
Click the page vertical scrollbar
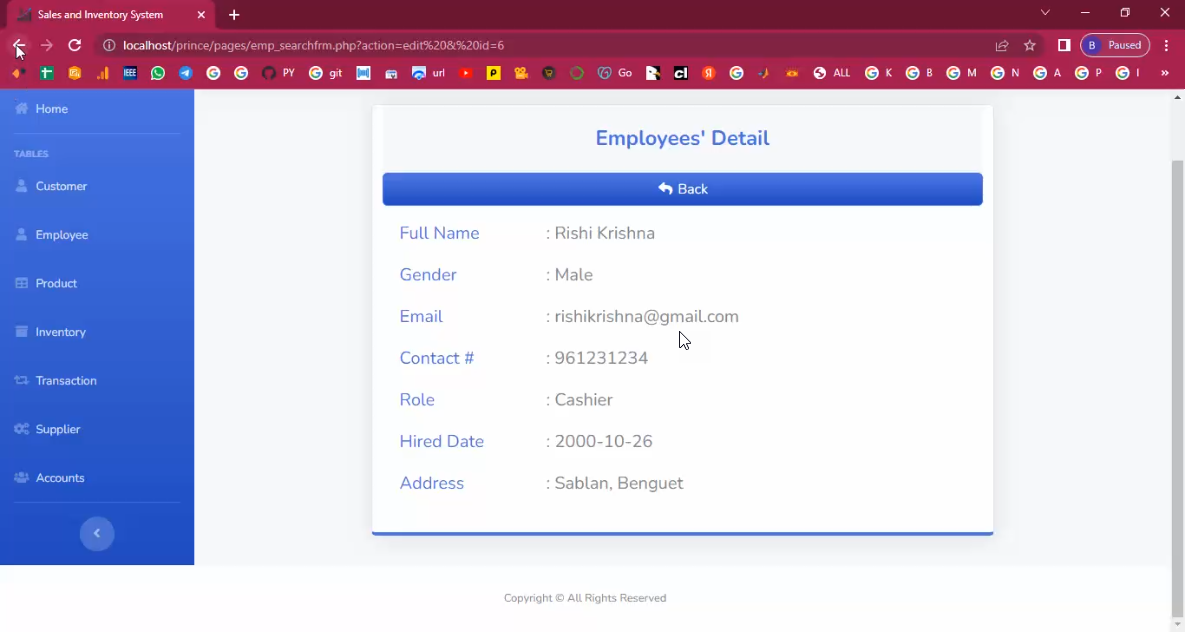tap(1177, 380)
